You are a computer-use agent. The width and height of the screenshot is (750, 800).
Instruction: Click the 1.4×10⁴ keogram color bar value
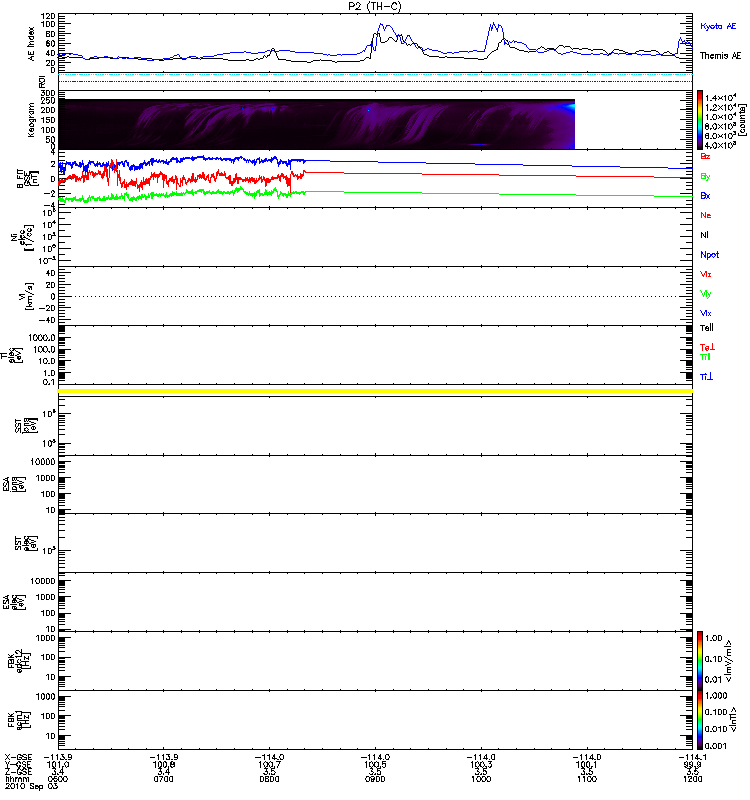click(720, 98)
